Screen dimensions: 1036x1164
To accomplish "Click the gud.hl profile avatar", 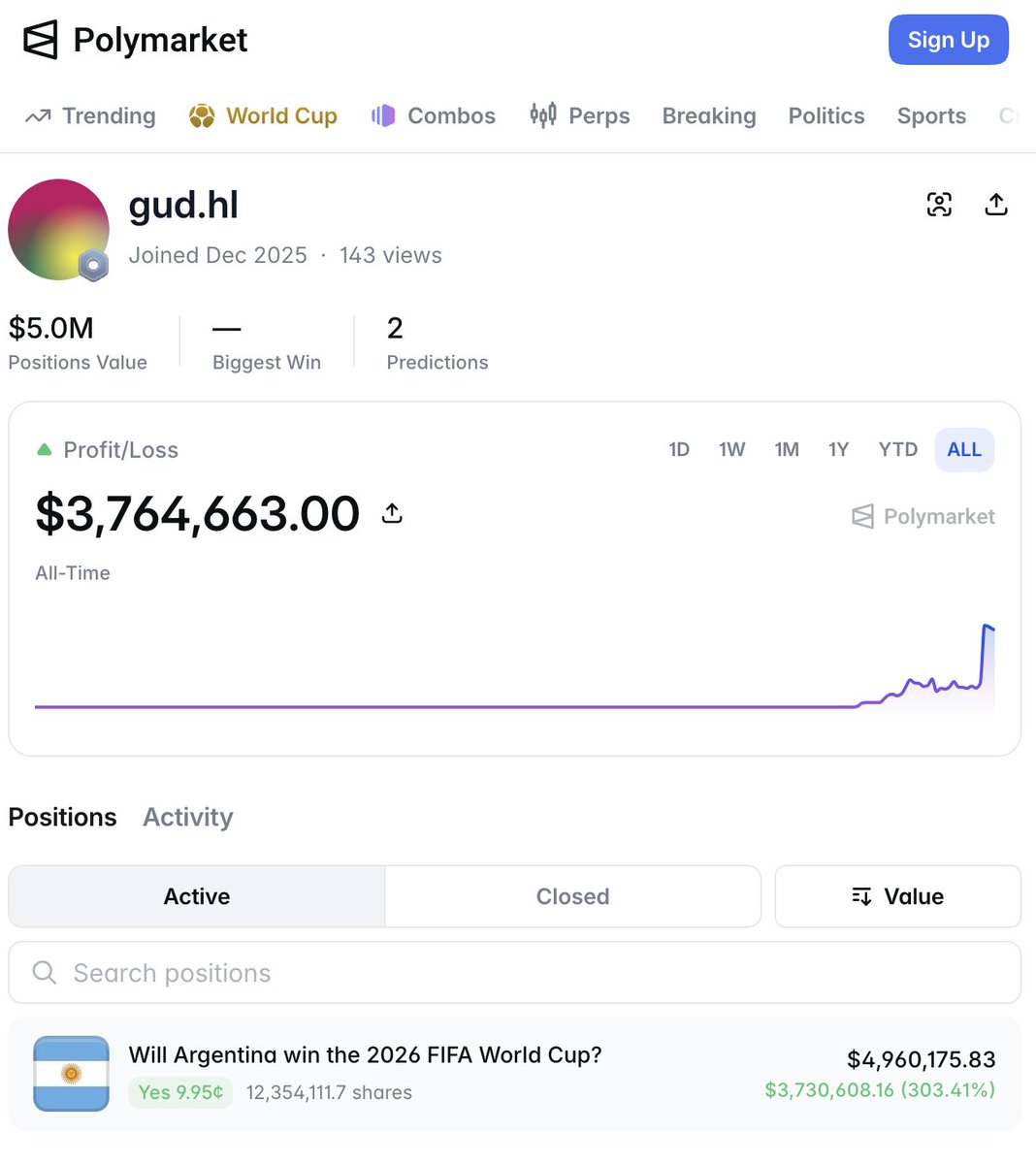I will pos(58,230).
